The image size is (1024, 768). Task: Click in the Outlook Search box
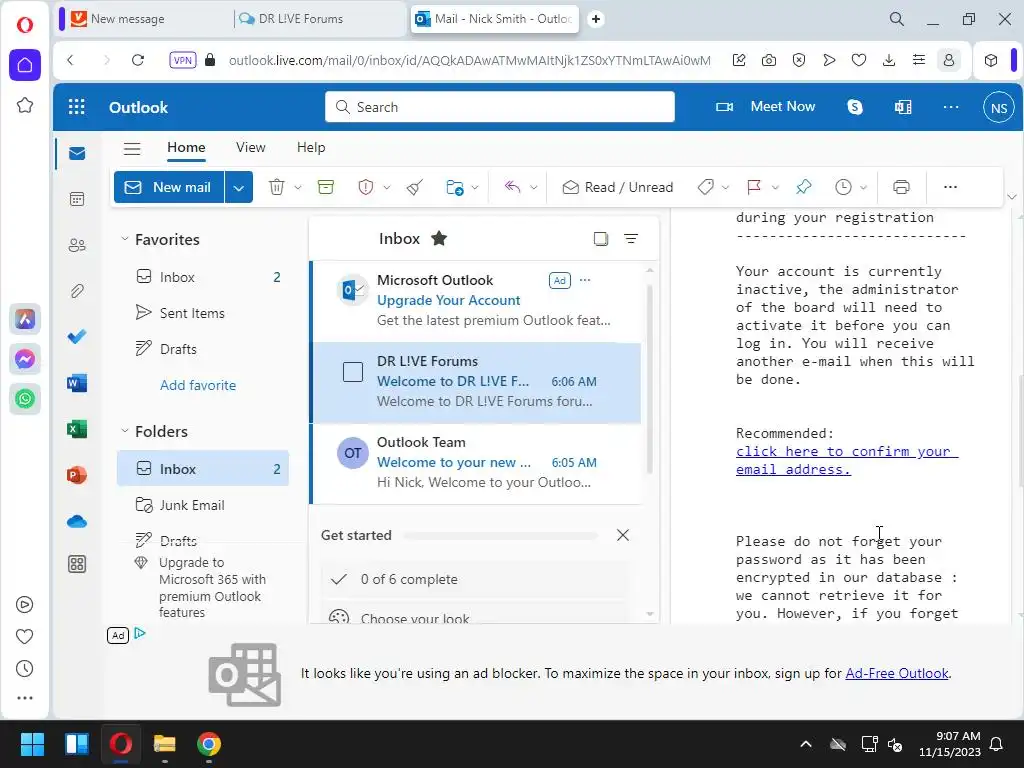tap(500, 106)
